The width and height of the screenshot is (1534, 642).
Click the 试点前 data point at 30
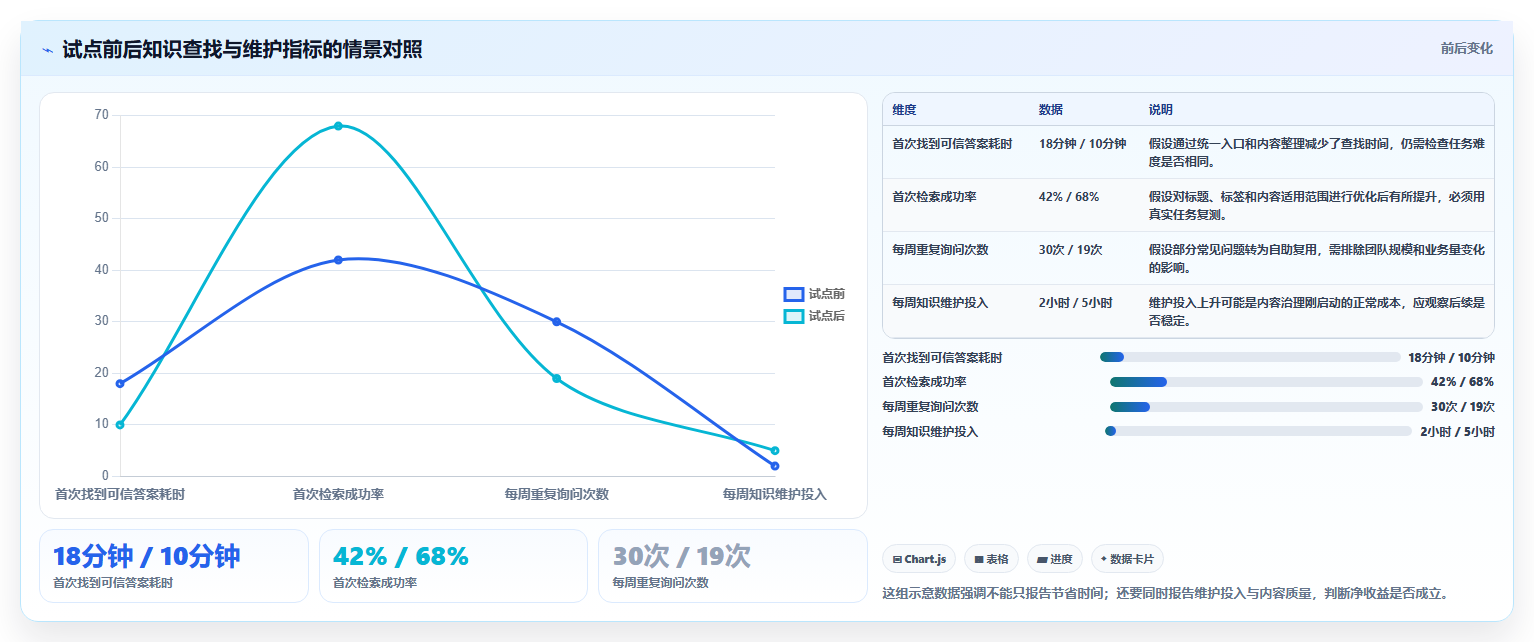click(x=557, y=322)
